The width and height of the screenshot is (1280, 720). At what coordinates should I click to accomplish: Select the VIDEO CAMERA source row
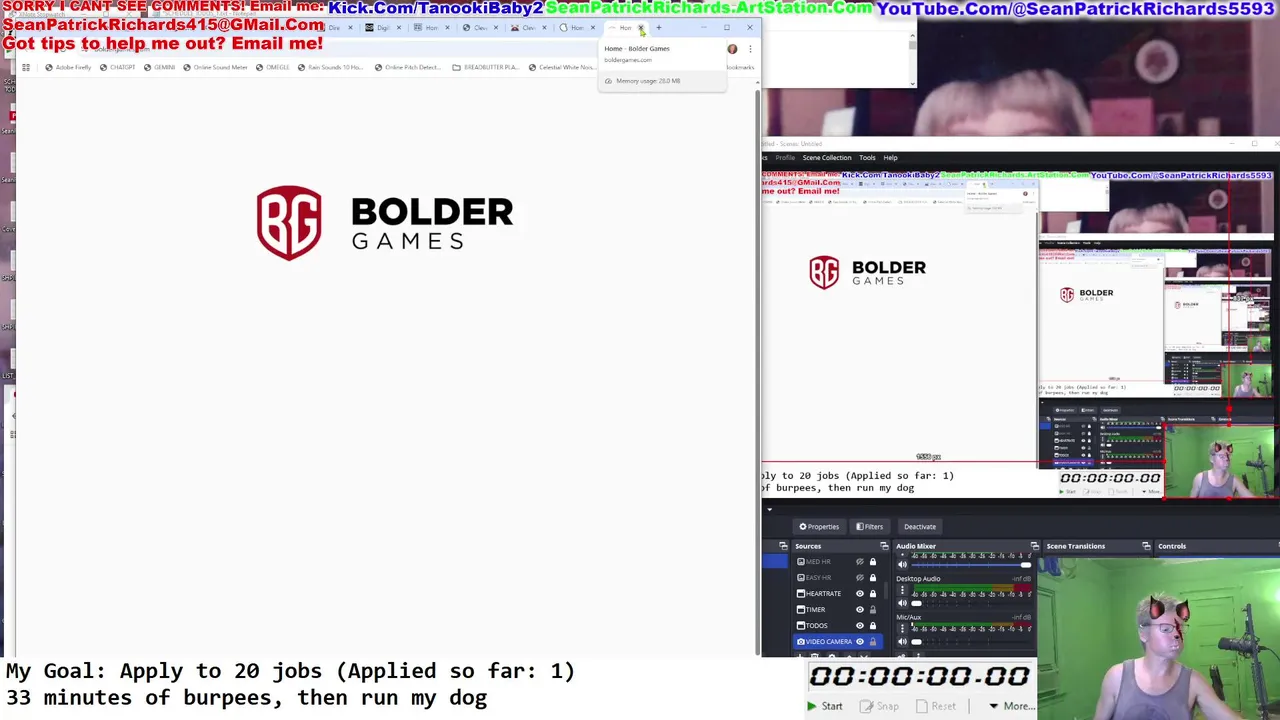point(840,642)
